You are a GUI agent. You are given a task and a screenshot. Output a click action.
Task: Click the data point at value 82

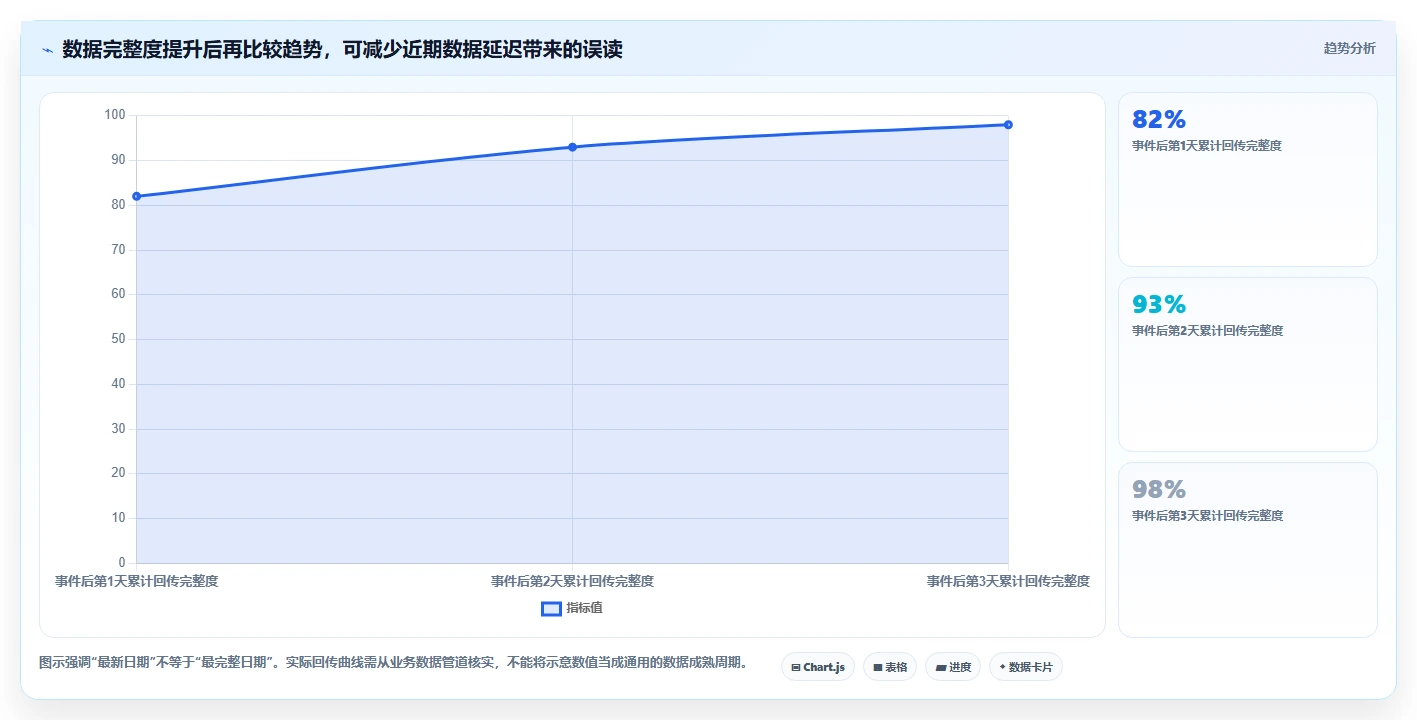pyautogui.click(x=136, y=196)
